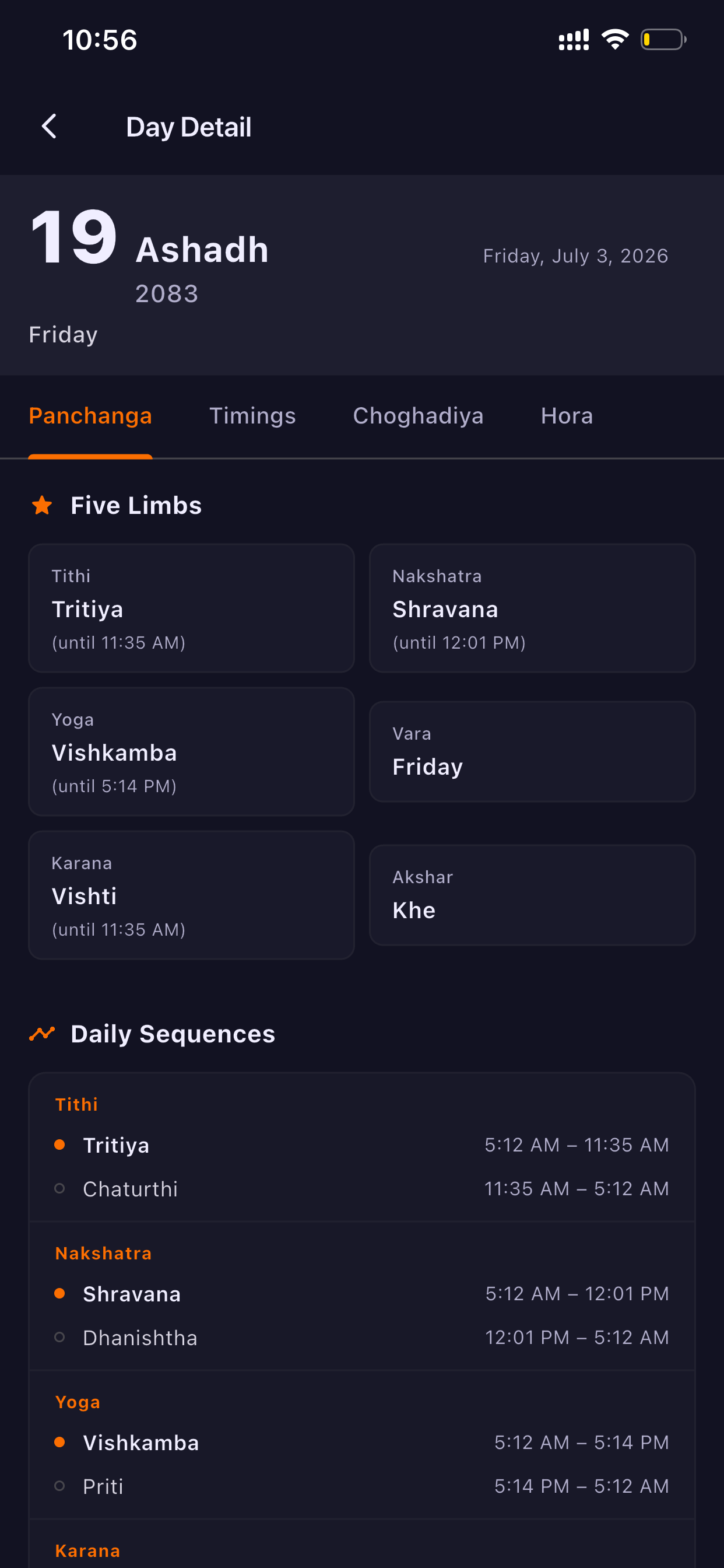Tap the Yoga Vishkamba card
Image resolution: width=724 pixels, height=1568 pixels.
pos(191,752)
